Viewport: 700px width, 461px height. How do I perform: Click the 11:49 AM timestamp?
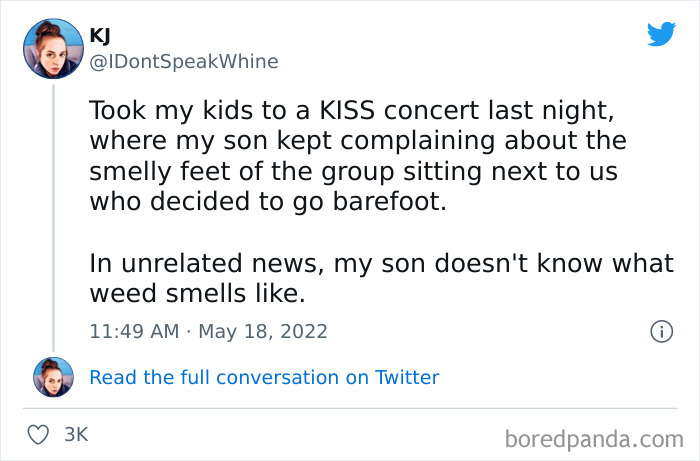(x=132, y=331)
